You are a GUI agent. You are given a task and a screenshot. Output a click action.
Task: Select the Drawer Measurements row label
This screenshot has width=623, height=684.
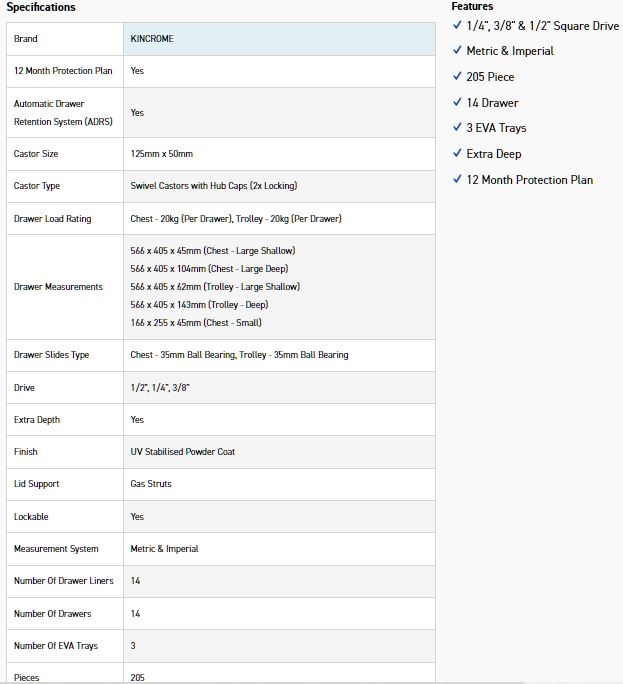[x=58, y=287]
